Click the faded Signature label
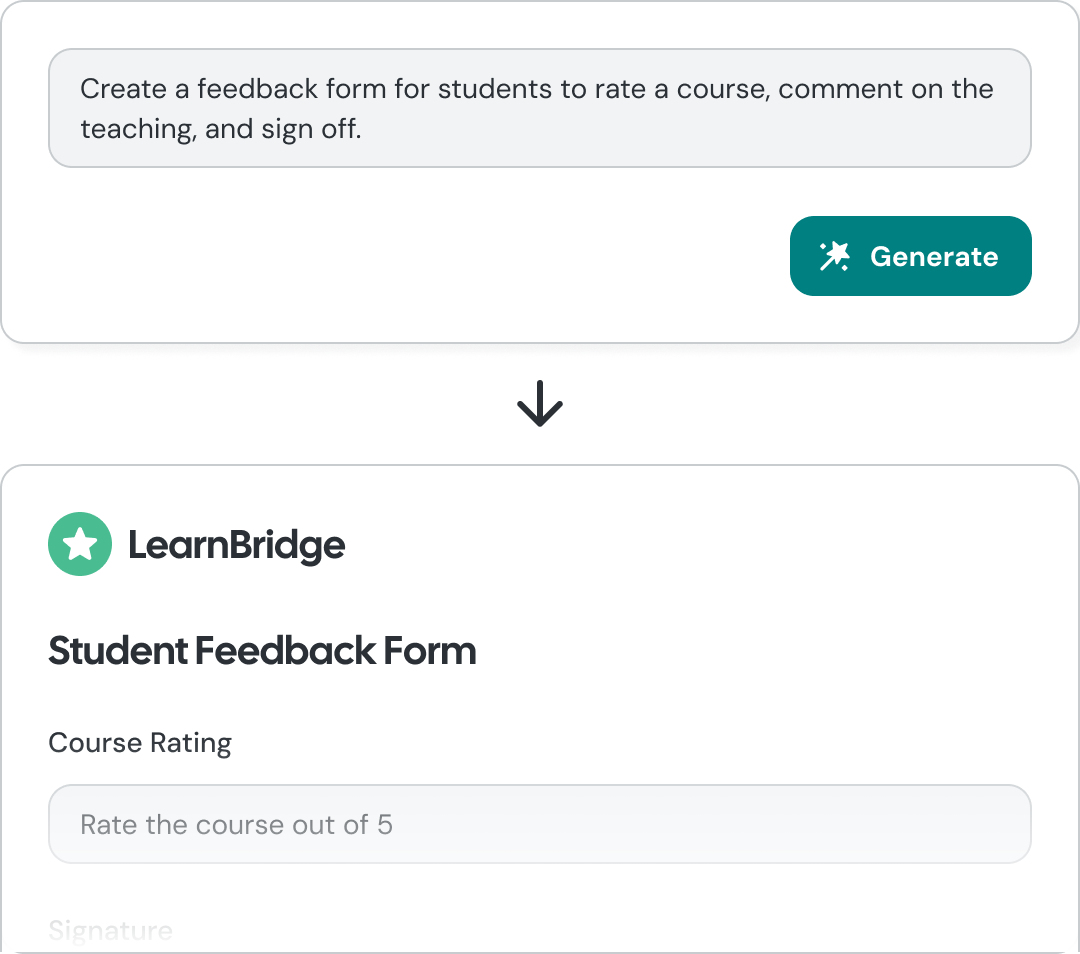Viewport: 1080px width, 954px height. [110, 931]
